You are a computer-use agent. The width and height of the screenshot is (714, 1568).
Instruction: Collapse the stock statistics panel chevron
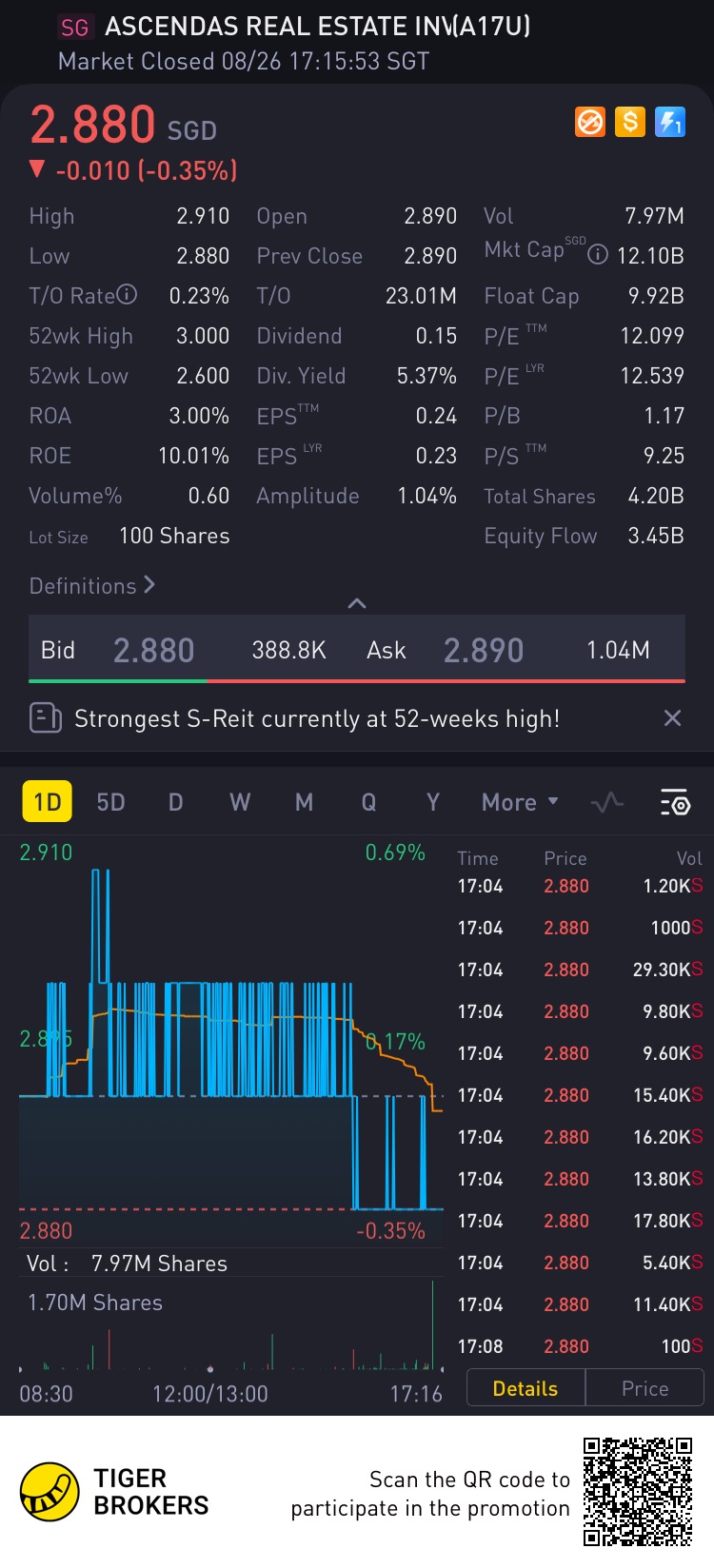(x=357, y=603)
